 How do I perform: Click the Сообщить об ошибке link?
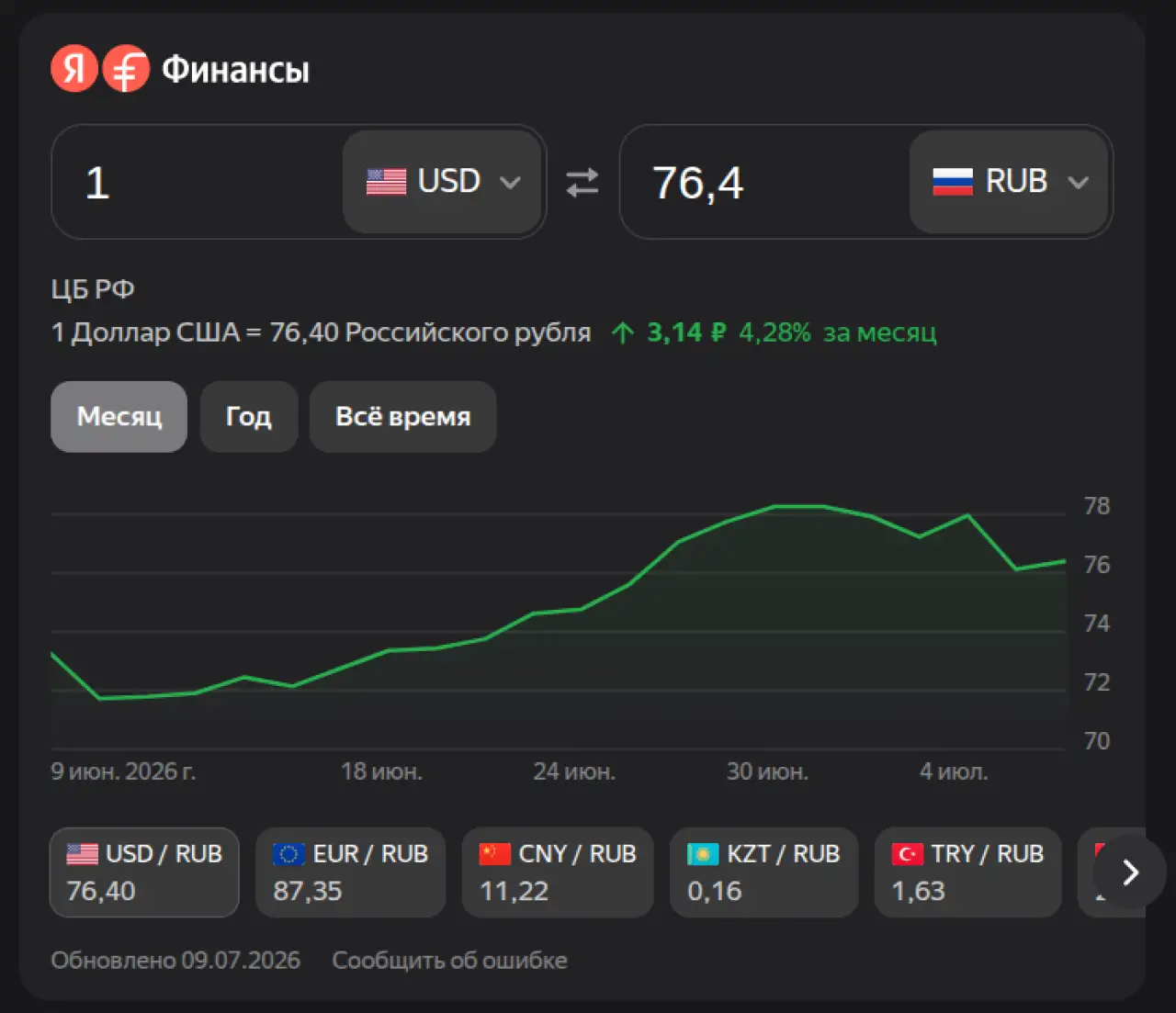coord(449,960)
